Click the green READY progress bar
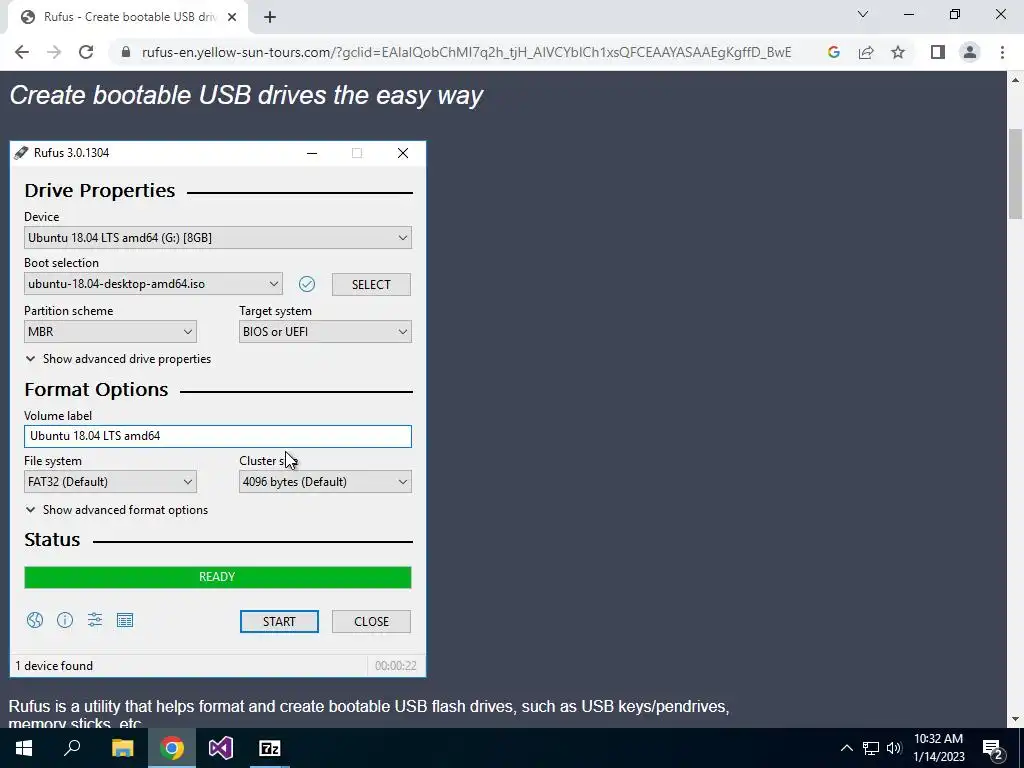Viewport: 1024px width, 768px height. coord(217,577)
